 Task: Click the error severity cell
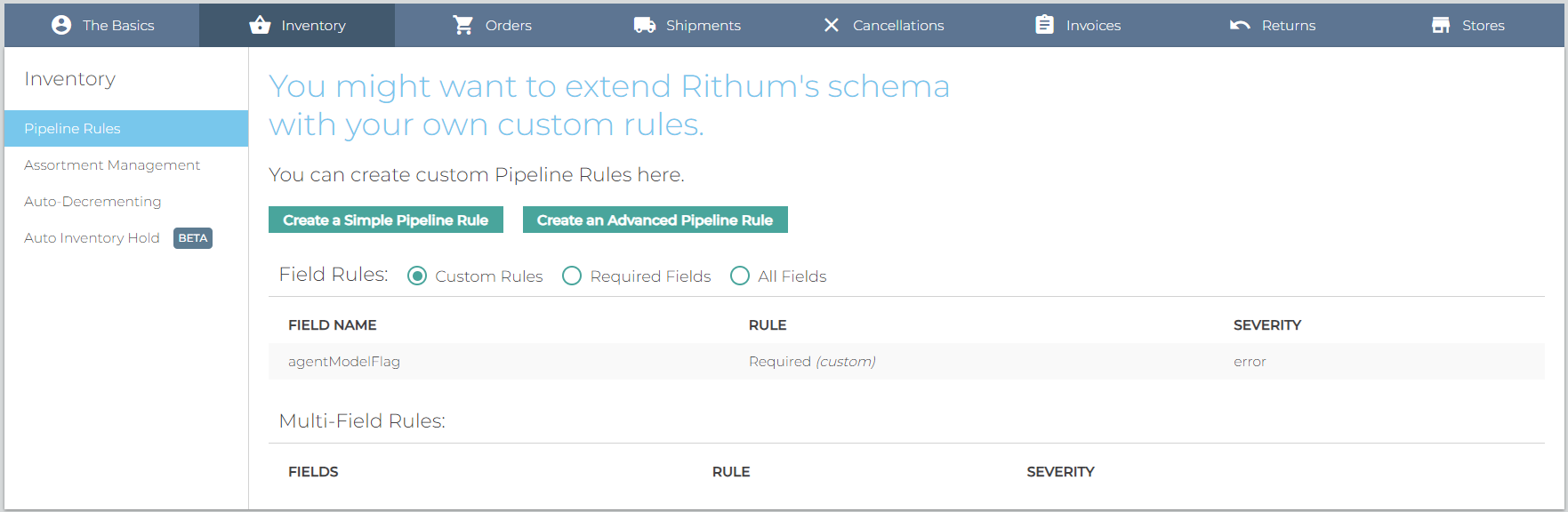coord(1250,361)
